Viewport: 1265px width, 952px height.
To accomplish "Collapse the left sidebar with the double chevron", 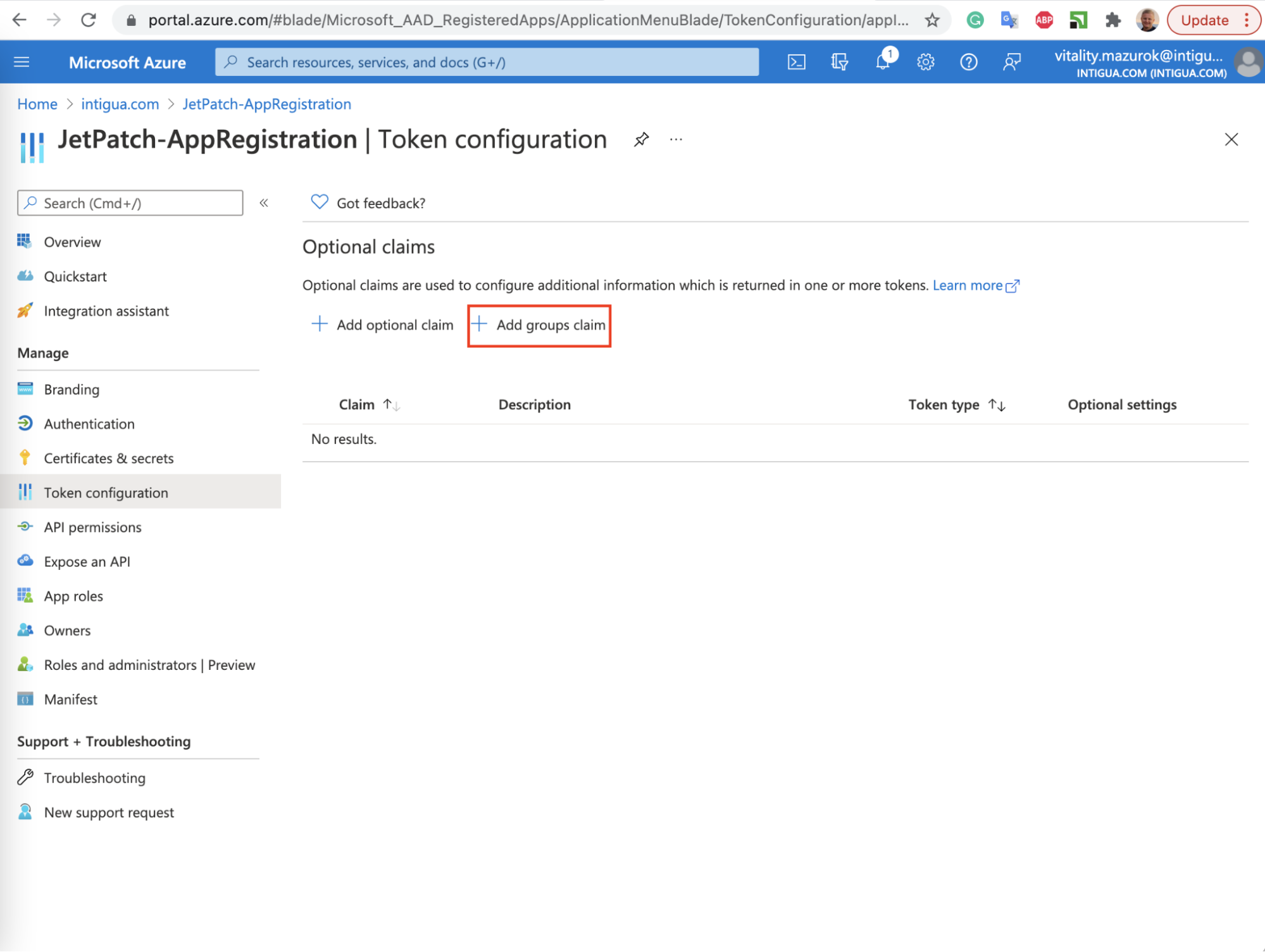I will click(x=264, y=203).
